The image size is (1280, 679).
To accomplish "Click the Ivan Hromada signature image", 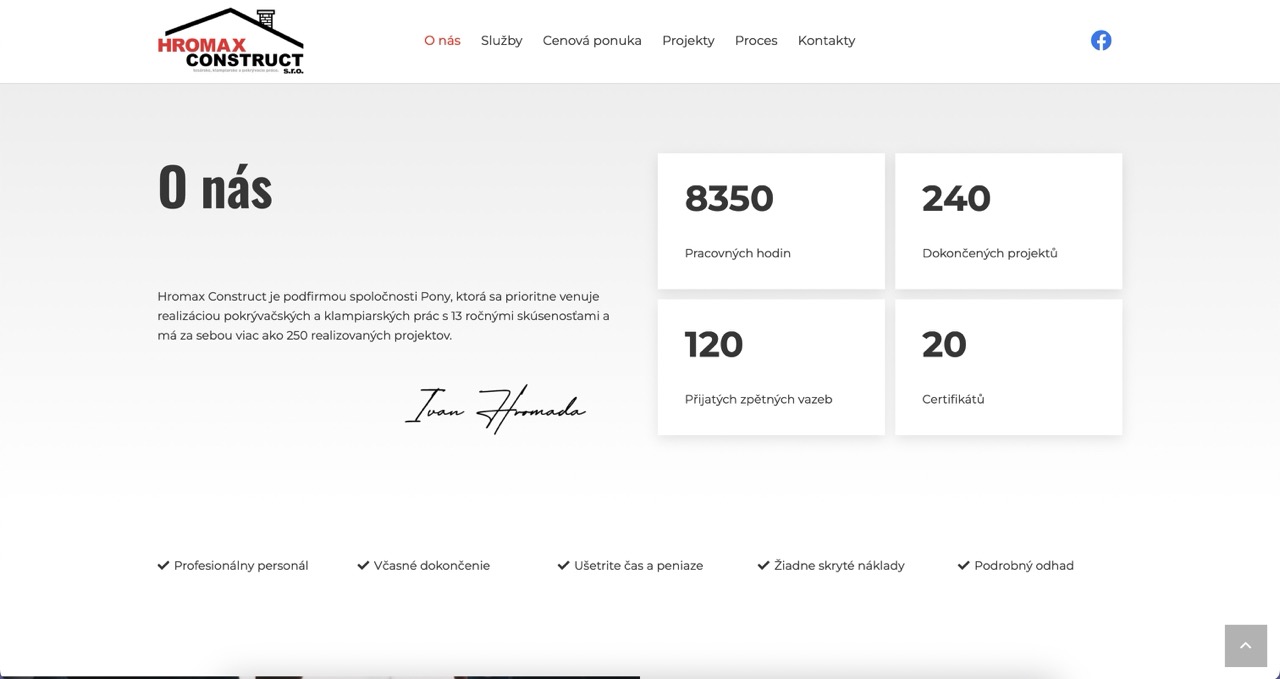I will (x=495, y=409).
